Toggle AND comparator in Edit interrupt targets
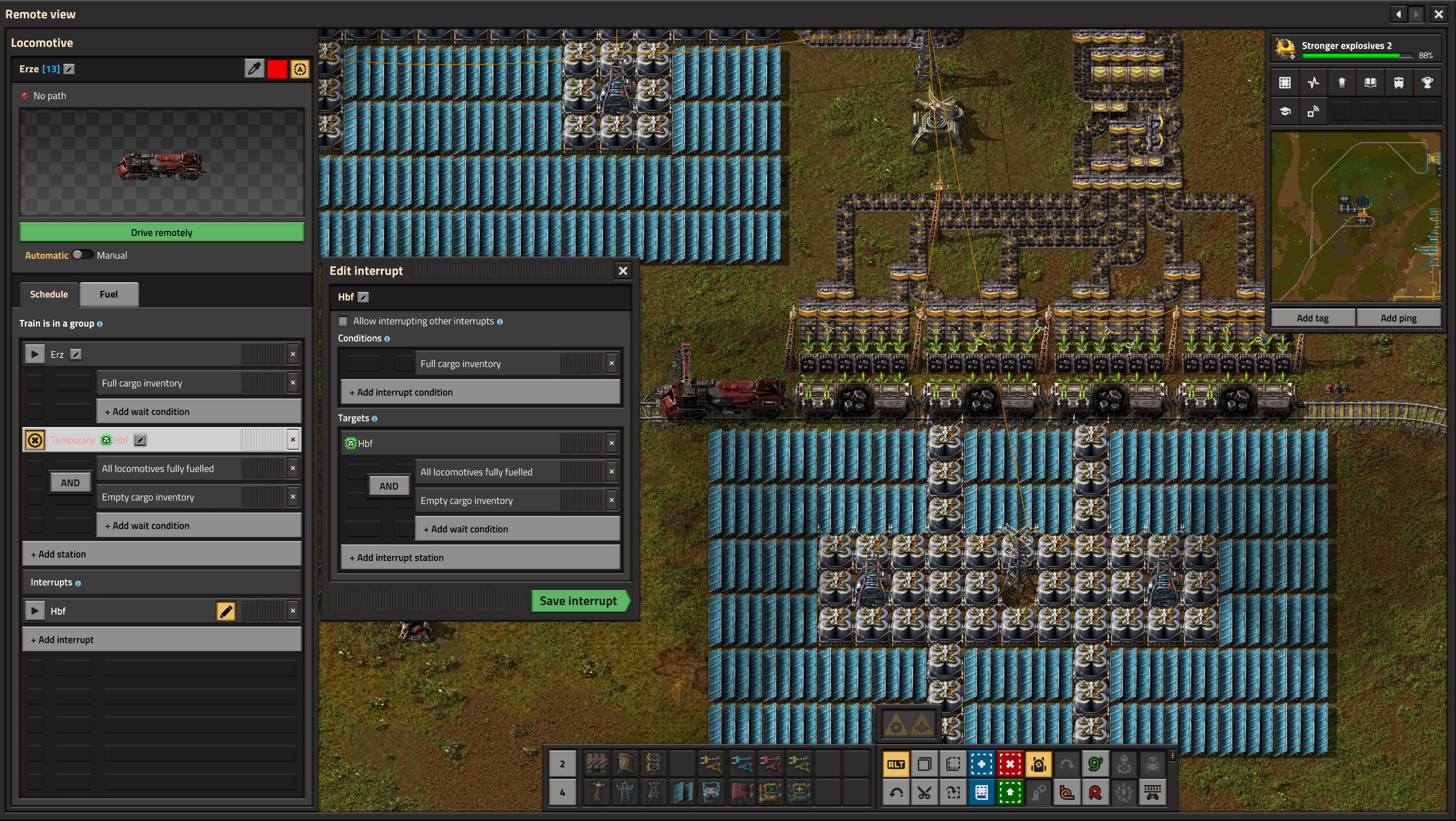The height and width of the screenshot is (821, 1456). pyautogui.click(x=389, y=486)
